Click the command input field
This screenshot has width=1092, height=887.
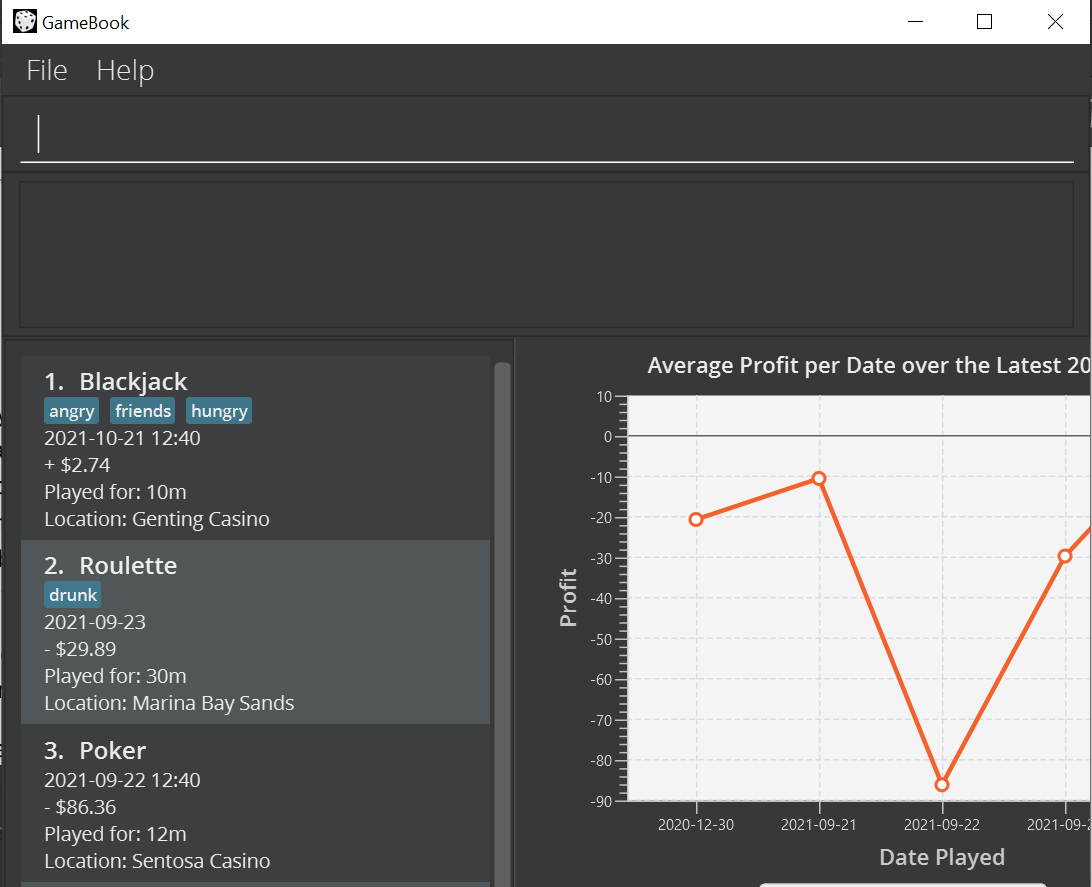[547, 134]
